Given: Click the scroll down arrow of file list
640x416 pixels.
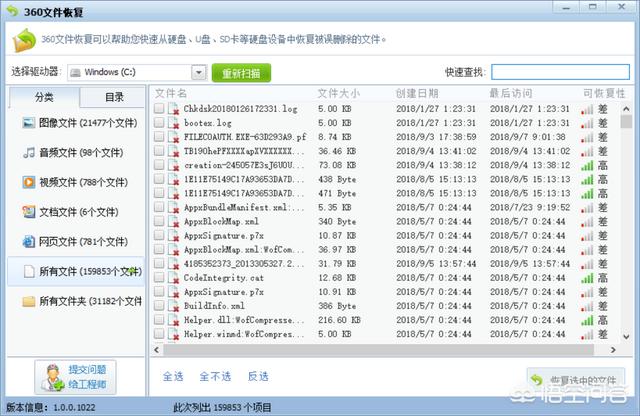Looking at the screenshot, I should click(626, 337).
